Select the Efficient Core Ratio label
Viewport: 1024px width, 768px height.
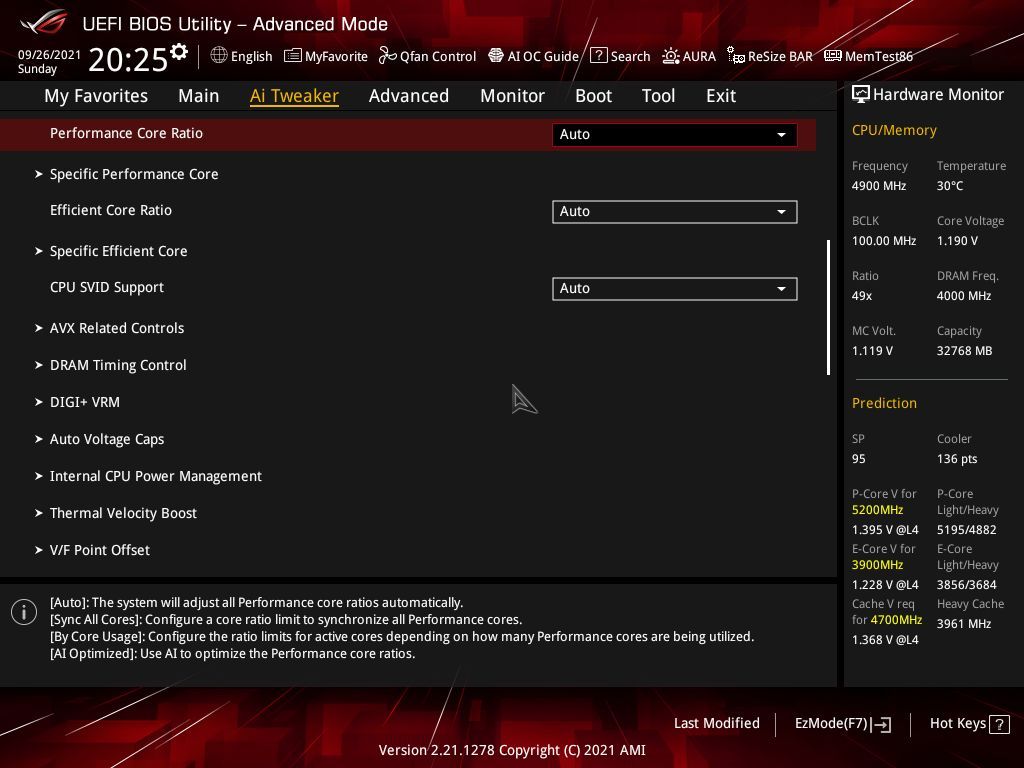coord(110,210)
